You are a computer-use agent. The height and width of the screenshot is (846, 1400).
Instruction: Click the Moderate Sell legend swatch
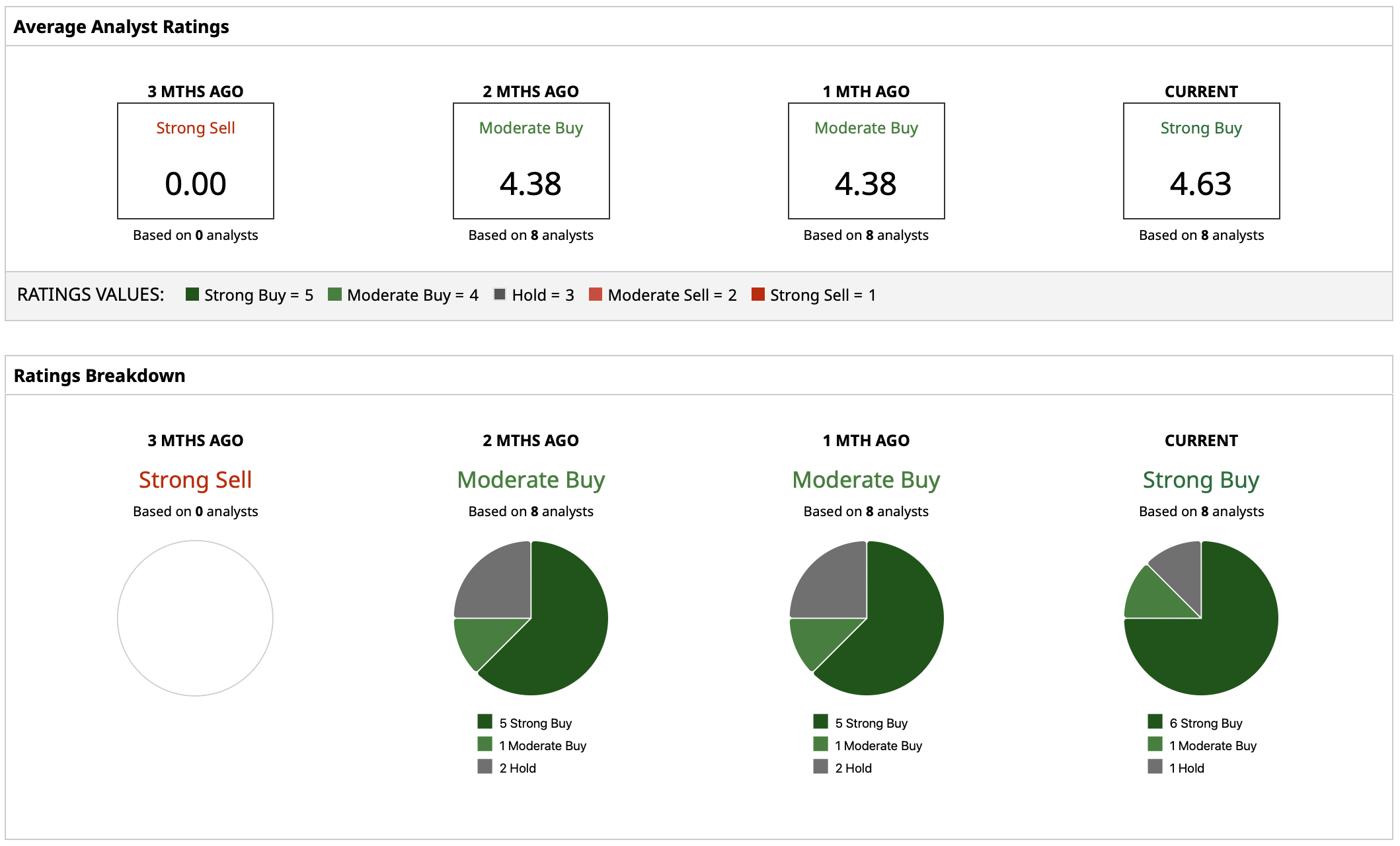pyautogui.click(x=596, y=294)
